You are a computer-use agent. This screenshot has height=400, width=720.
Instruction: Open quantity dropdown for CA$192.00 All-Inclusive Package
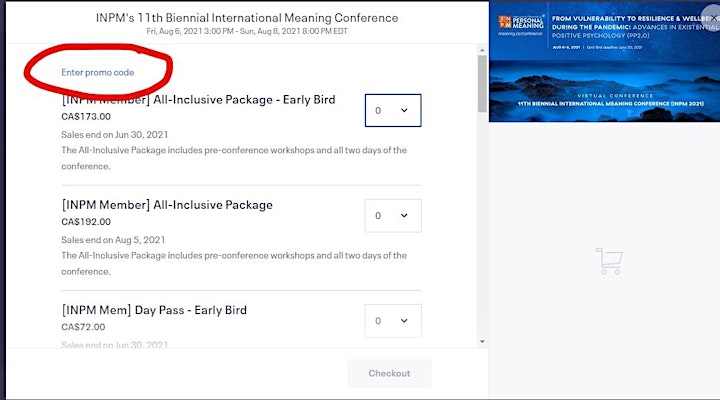pyautogui.click(x=393, y=215)
